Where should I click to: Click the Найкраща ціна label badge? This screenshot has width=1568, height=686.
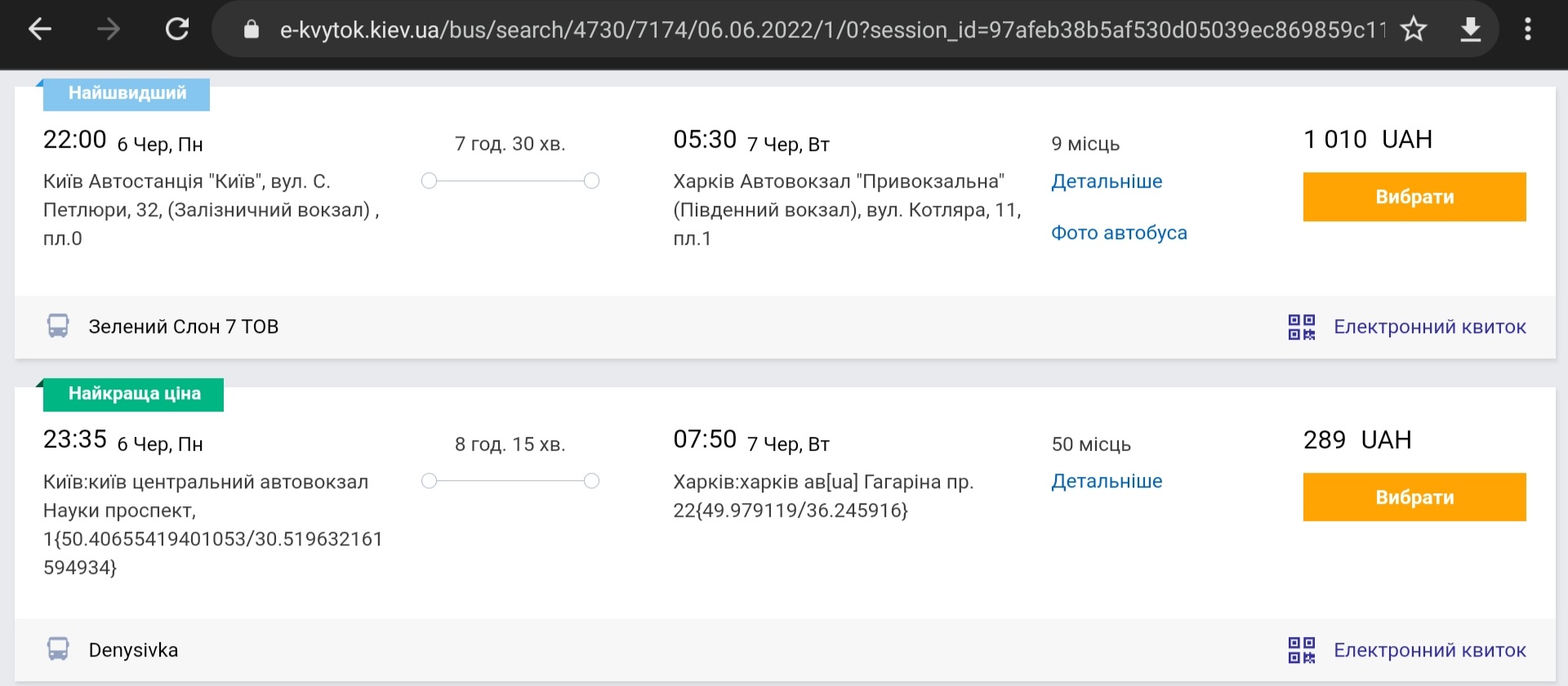click(134, 394)
